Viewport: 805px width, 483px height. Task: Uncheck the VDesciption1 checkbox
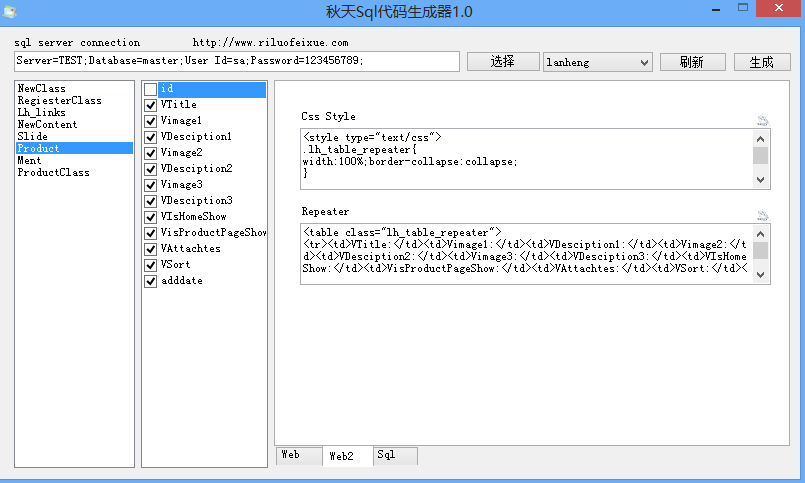(150, 137)
